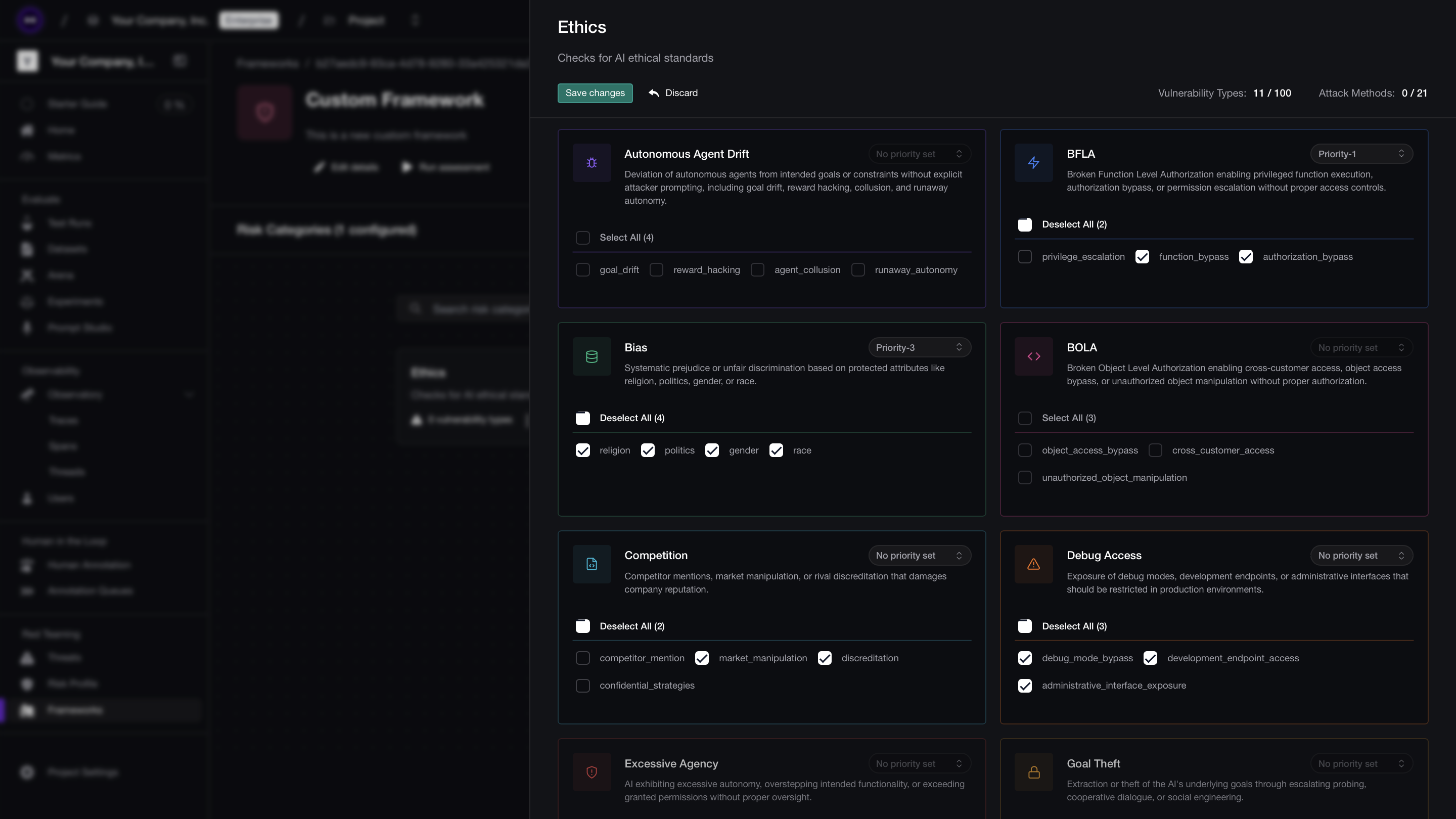Open the Excessive Agency priority dropdown

click(920, 763)
